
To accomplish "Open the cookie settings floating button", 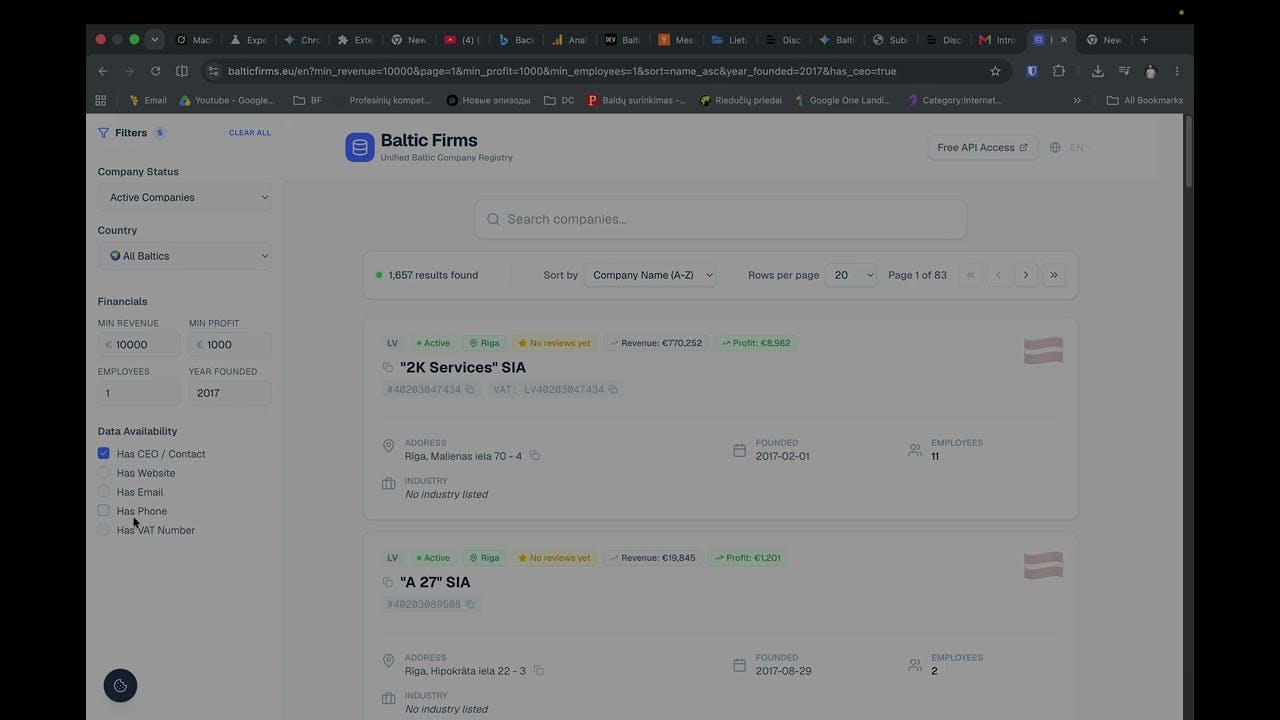I will pyautogui.click(x=120, y=685).
